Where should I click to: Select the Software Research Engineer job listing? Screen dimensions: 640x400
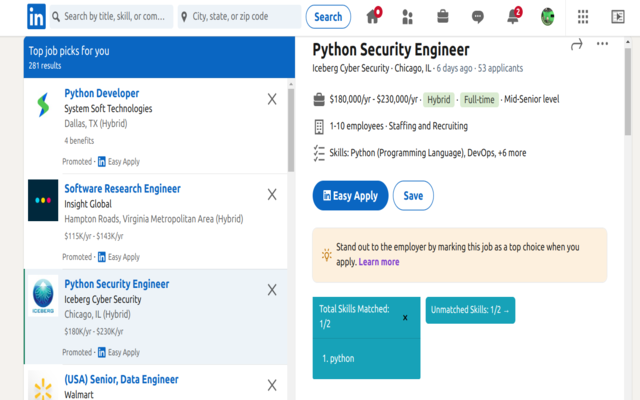[122, 188]
